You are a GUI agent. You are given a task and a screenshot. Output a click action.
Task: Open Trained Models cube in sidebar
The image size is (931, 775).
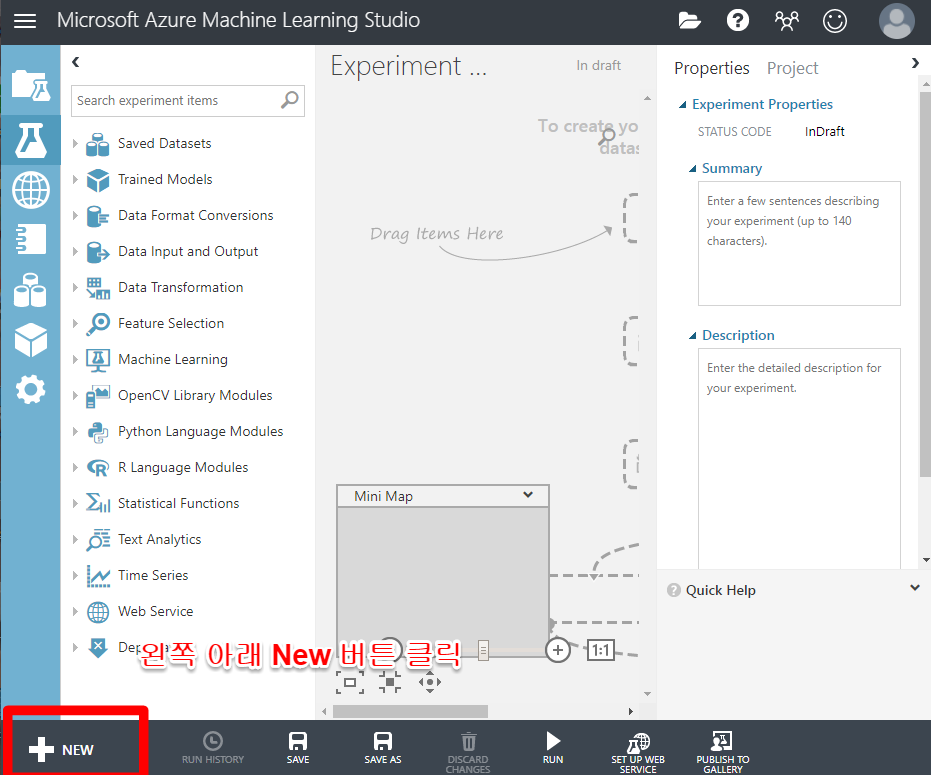click(30, 340)
